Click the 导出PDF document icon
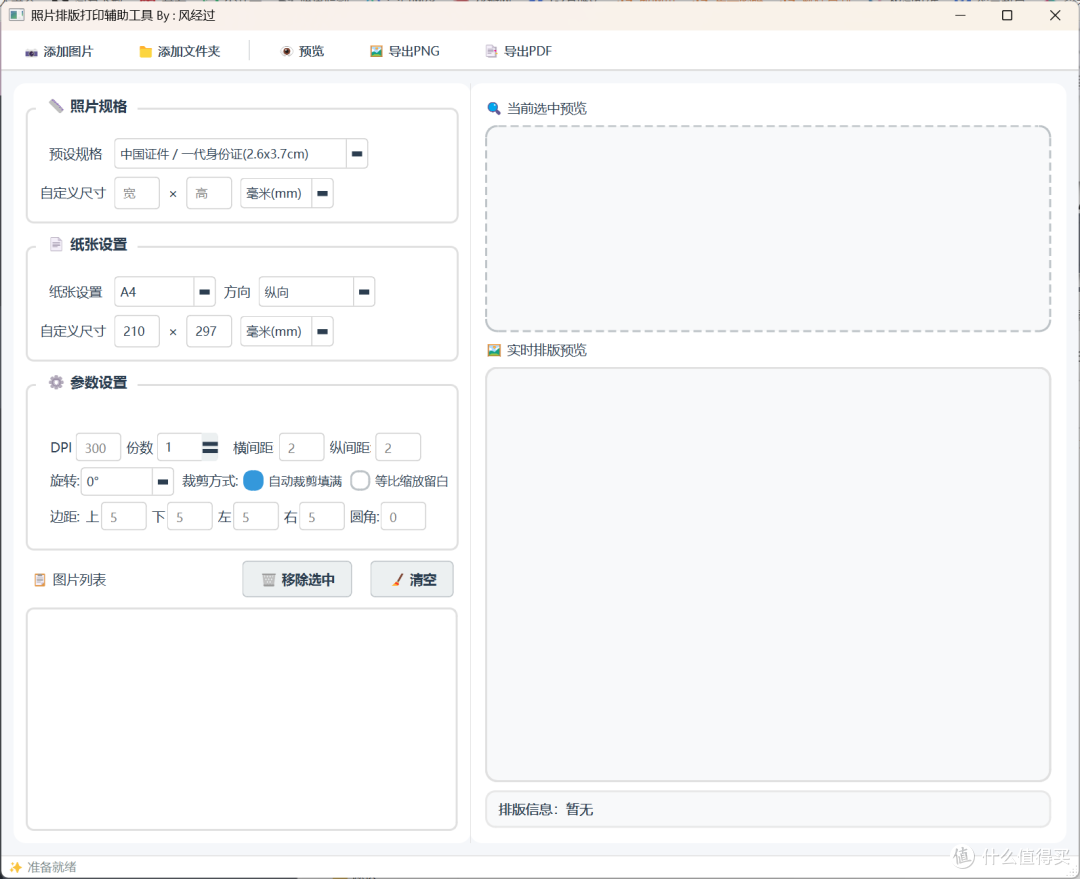The image size is (1080, 879). pyautogui.click(x=491, y=51)
